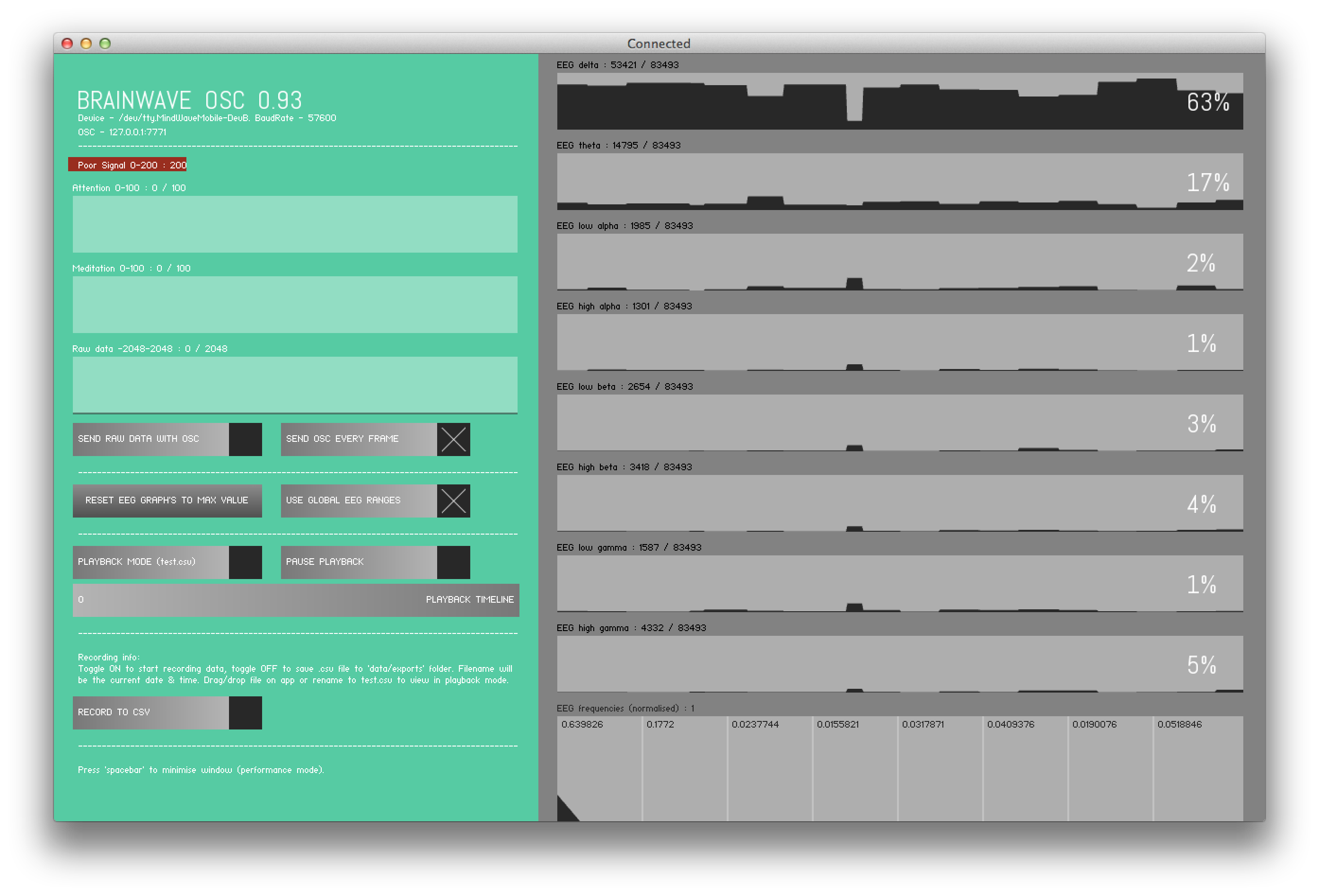Click the 'EEG theta : 14795 / 83493' label
This screenshot has width=1319, height=896.
(619, 145)
